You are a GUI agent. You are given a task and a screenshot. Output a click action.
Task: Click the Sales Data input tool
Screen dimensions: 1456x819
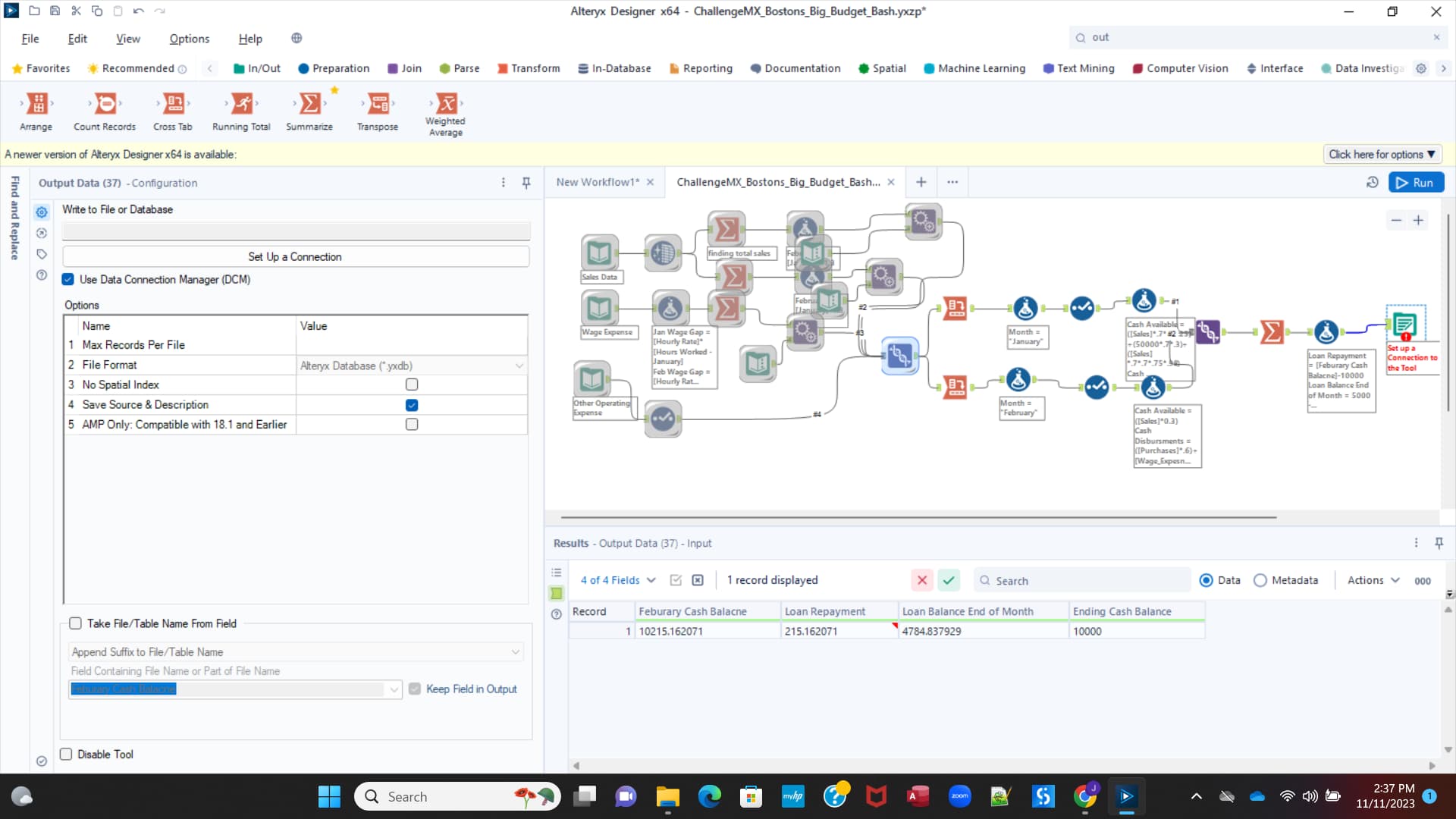click(599, 252)
